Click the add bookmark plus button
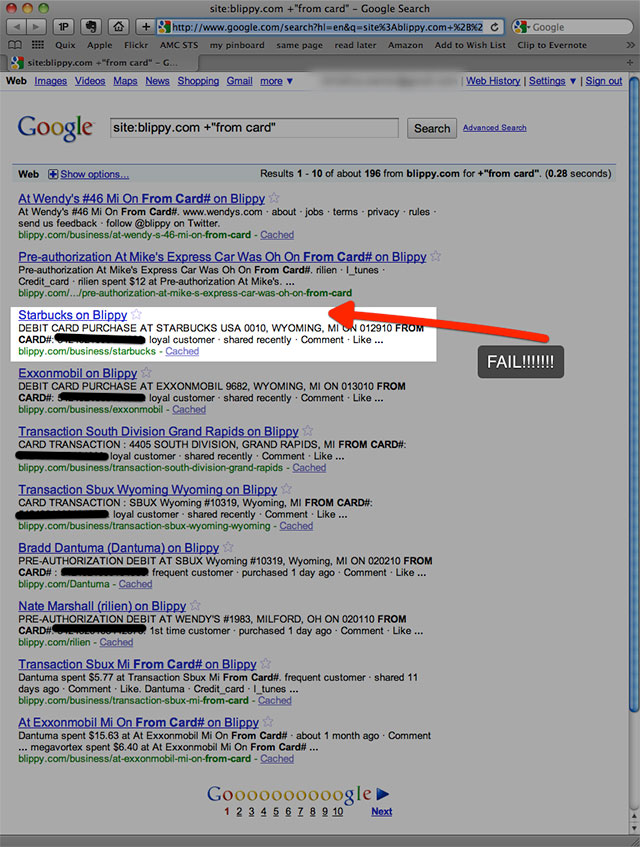Screen dimensions: 640x847 coord(145,26)
